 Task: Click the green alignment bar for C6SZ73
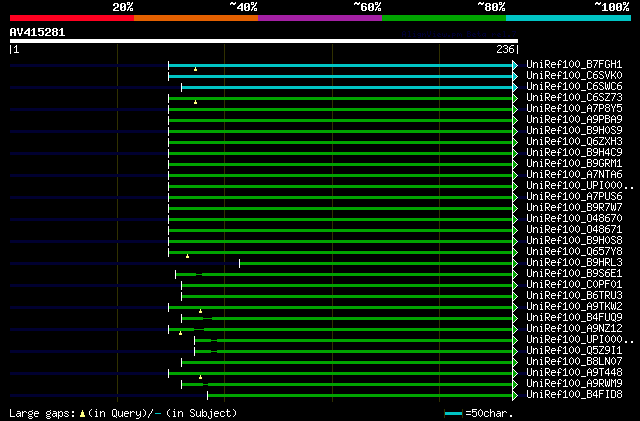pos(340,98)
